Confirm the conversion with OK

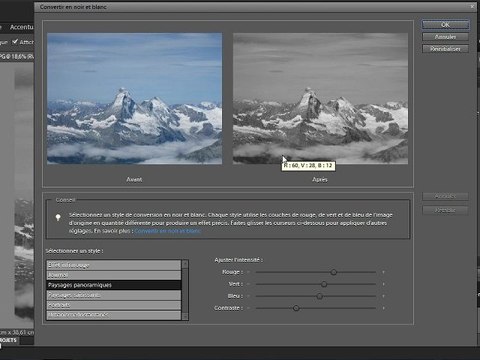pos(445,25)
